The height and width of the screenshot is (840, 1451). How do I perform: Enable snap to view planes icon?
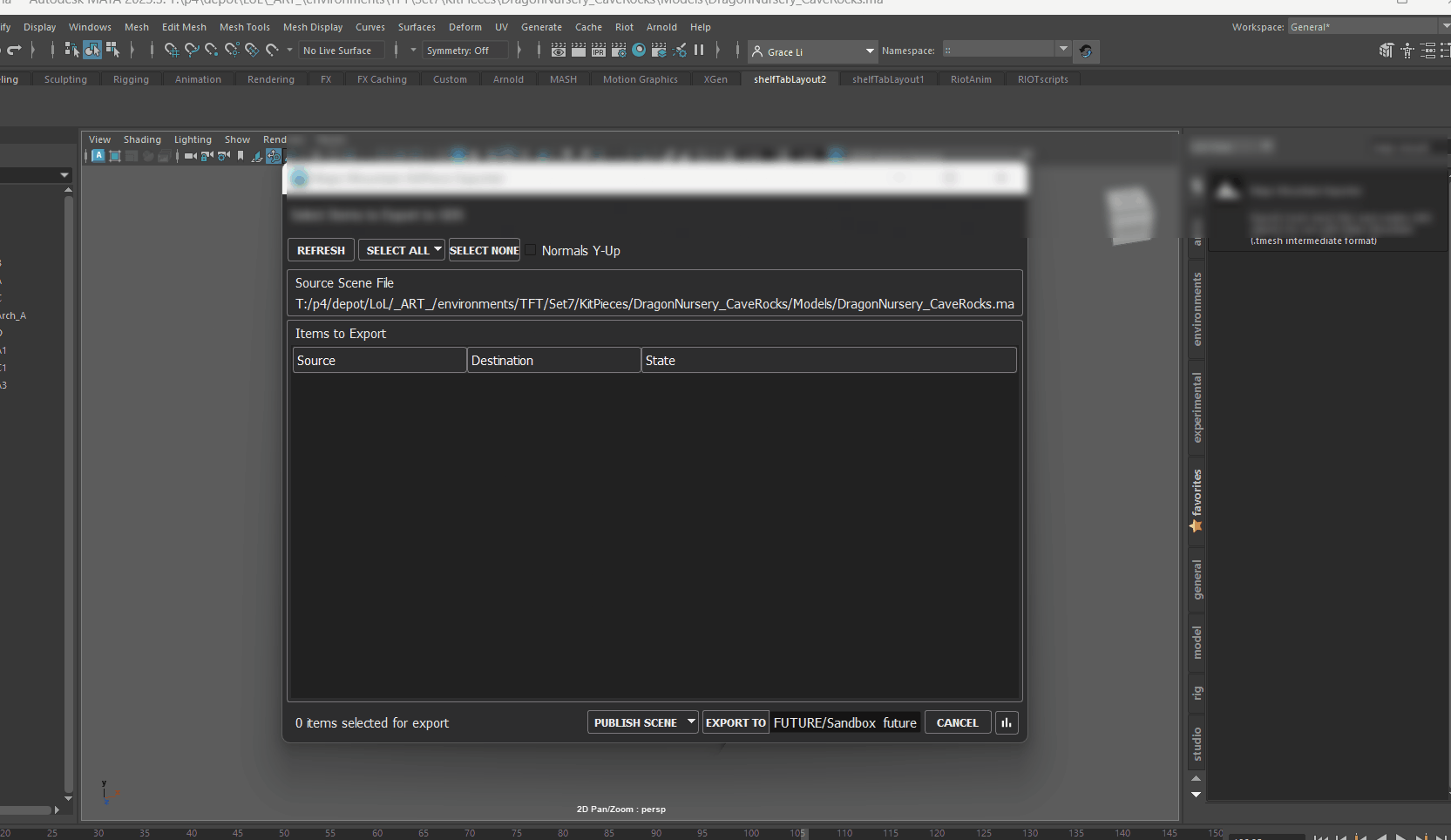tap(252, 50)
